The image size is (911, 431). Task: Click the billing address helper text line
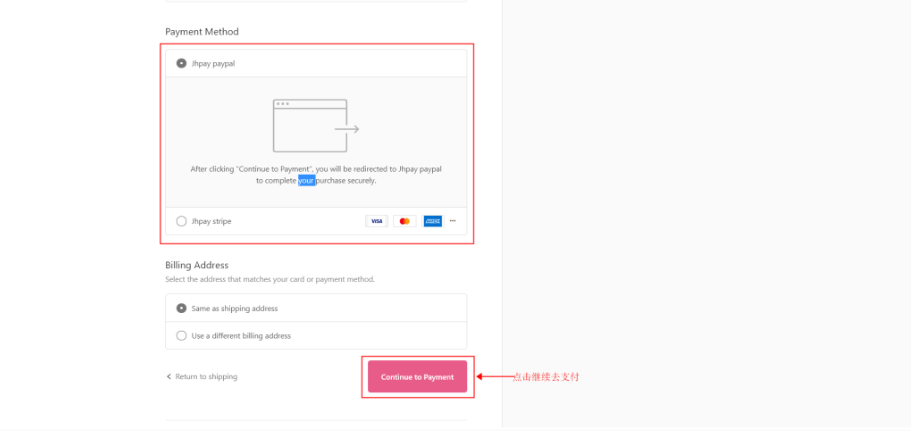pyautogui.click(x=270, y=279)
